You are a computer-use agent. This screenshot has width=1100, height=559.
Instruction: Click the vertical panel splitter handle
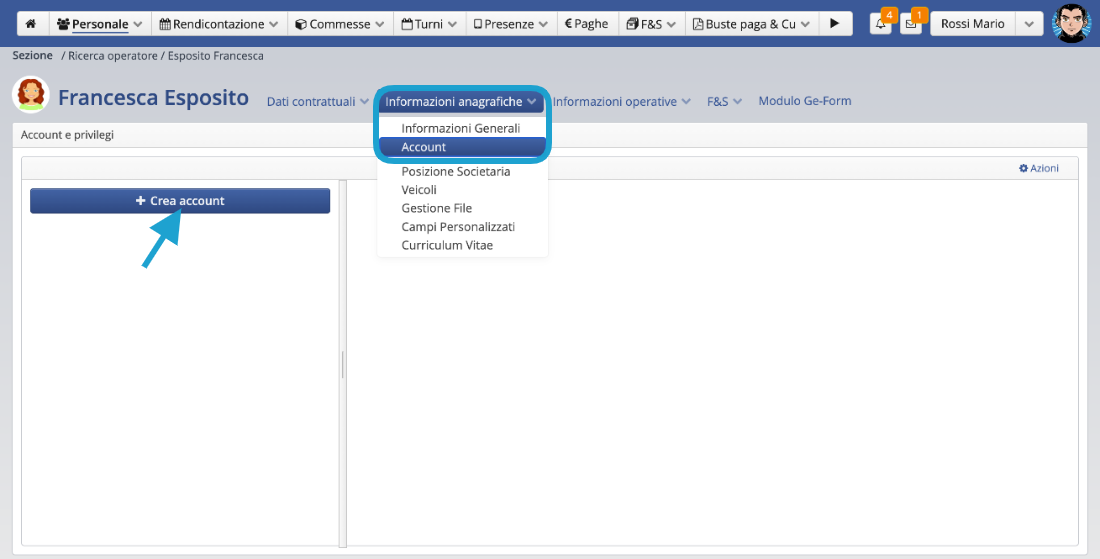click(x=342, y=364)
